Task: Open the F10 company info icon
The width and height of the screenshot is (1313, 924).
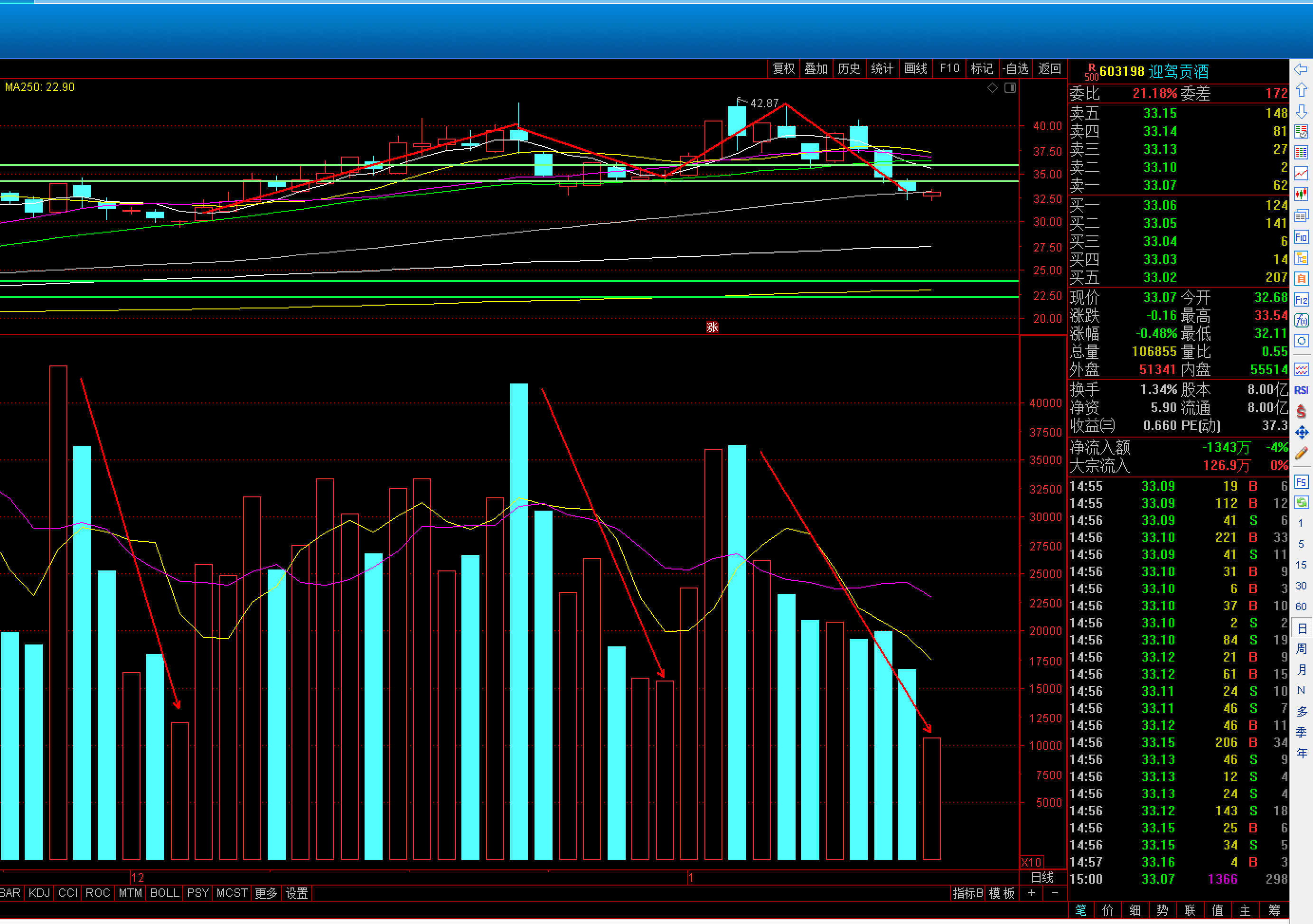Action: pos(1301,237)
